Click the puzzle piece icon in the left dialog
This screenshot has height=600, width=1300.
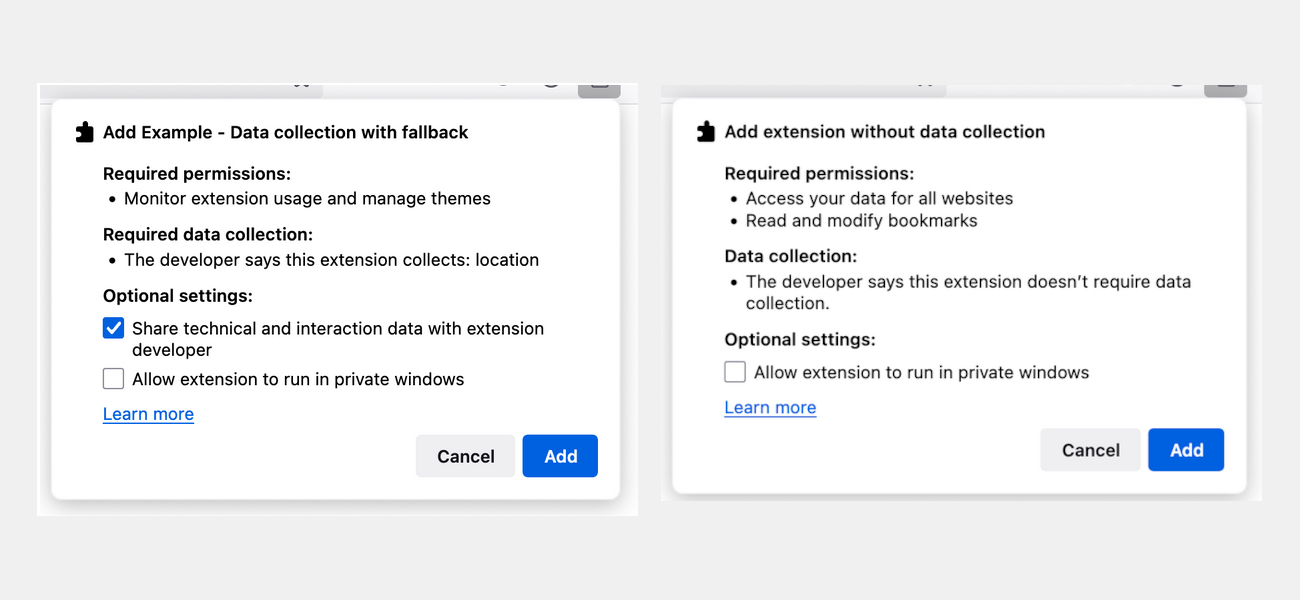[84, 131]
